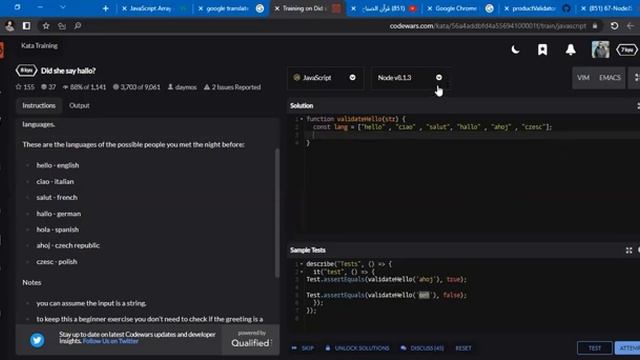This screenshot has width=640, height=360.
Task: Run sample tests with TEST button
Action: click(595, 348)
